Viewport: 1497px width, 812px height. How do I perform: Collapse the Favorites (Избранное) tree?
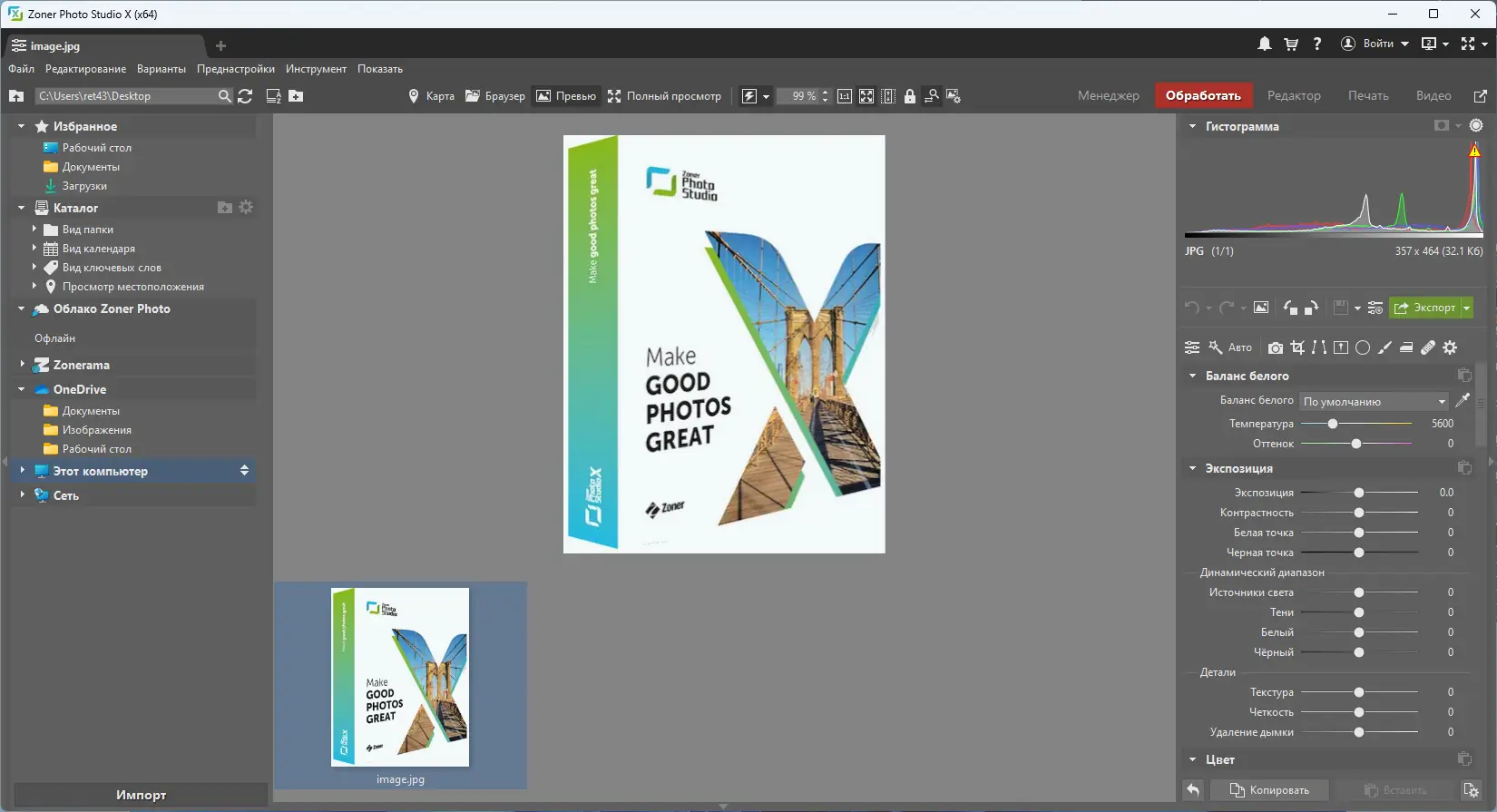22,126
